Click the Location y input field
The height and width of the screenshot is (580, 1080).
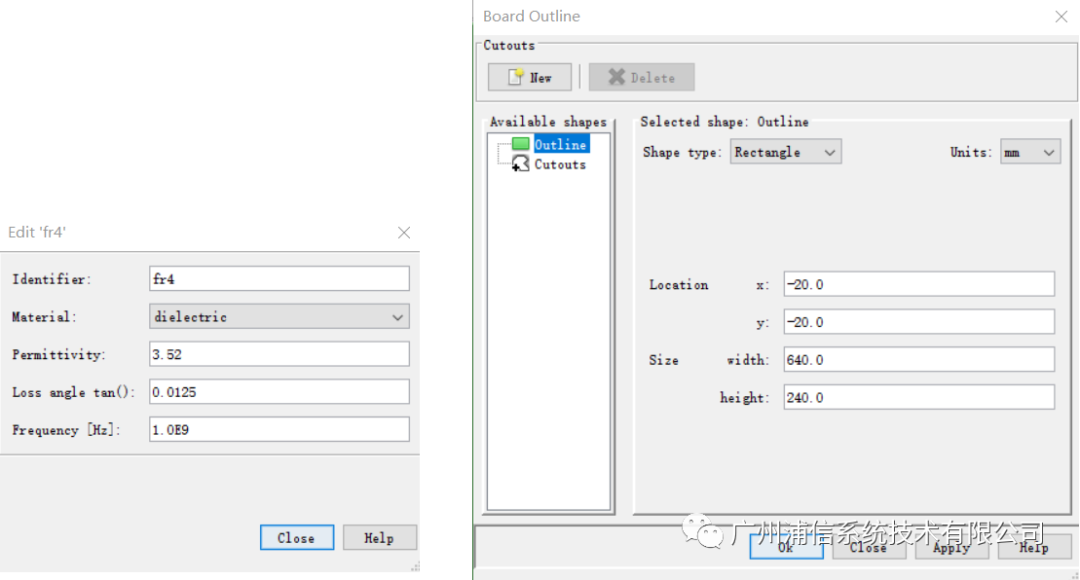[918, 322]
